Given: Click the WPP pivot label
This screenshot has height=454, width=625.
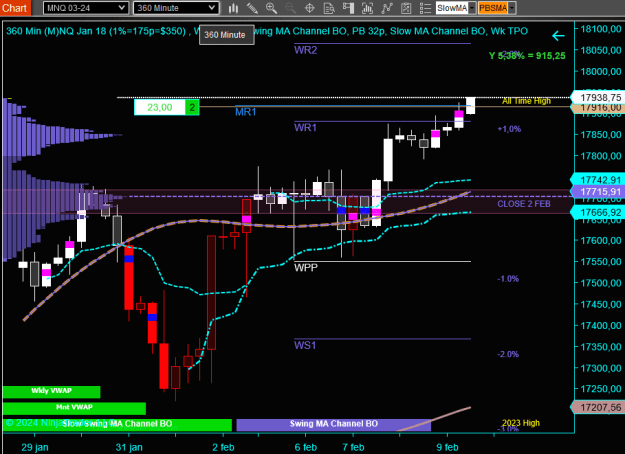Looking at the screenshot, I should (x=306, y=268).
